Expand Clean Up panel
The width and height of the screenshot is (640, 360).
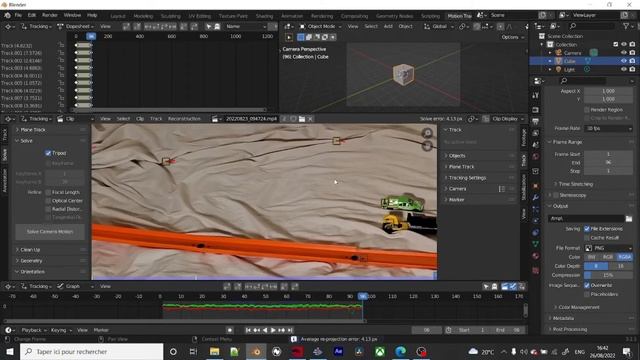pos(30,249)
